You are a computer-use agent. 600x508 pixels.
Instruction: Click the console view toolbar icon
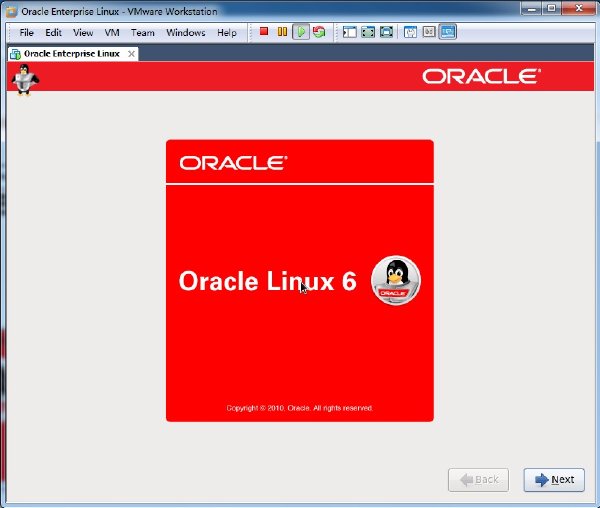[429, 32]
